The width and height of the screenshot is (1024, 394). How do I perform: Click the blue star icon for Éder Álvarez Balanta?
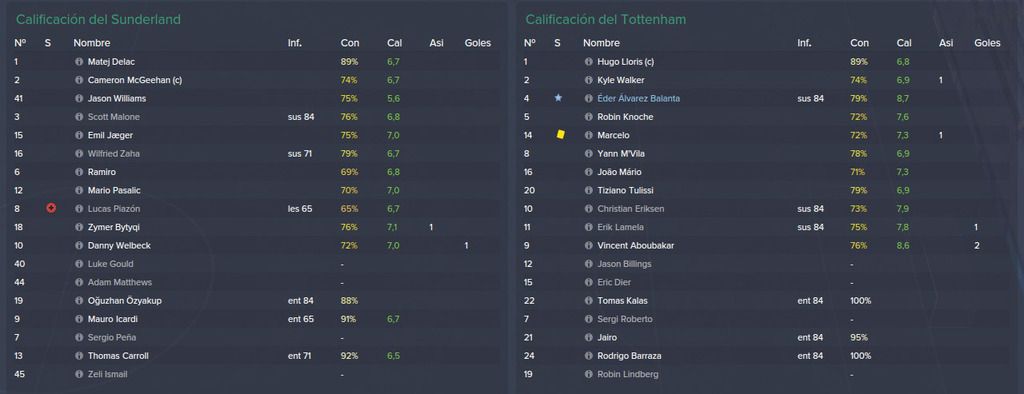tap(558, 98)
